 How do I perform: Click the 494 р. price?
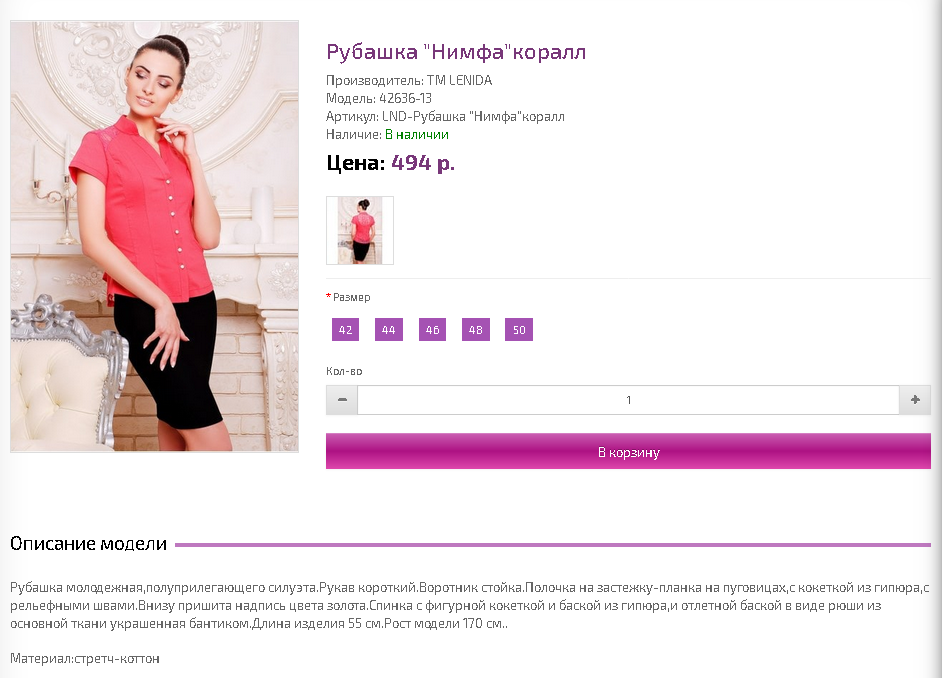pyautogui.click(x=423, y=163)
